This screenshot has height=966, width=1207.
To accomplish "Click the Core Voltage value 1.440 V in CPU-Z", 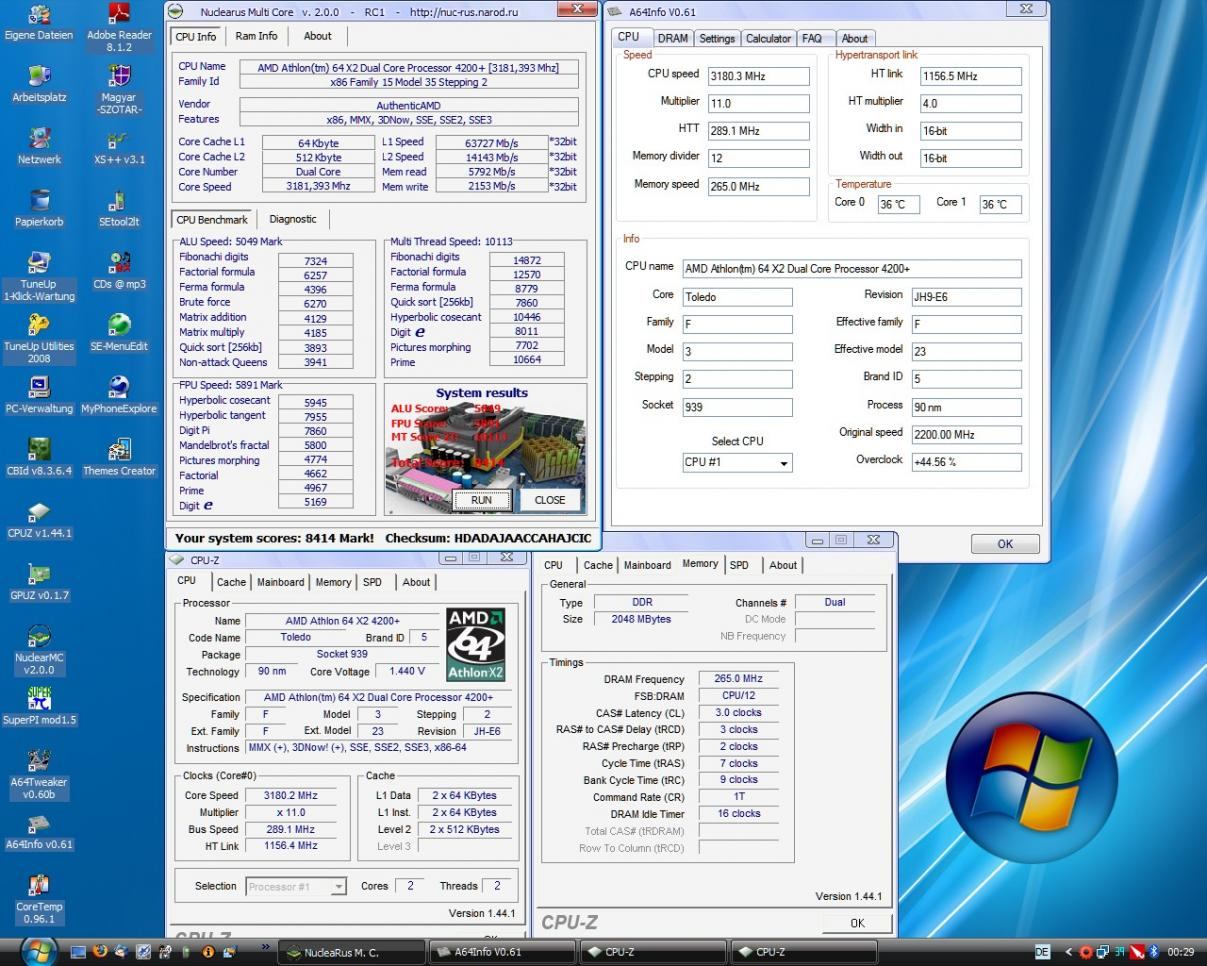I will pyautogui.click(x=406, y=671).
